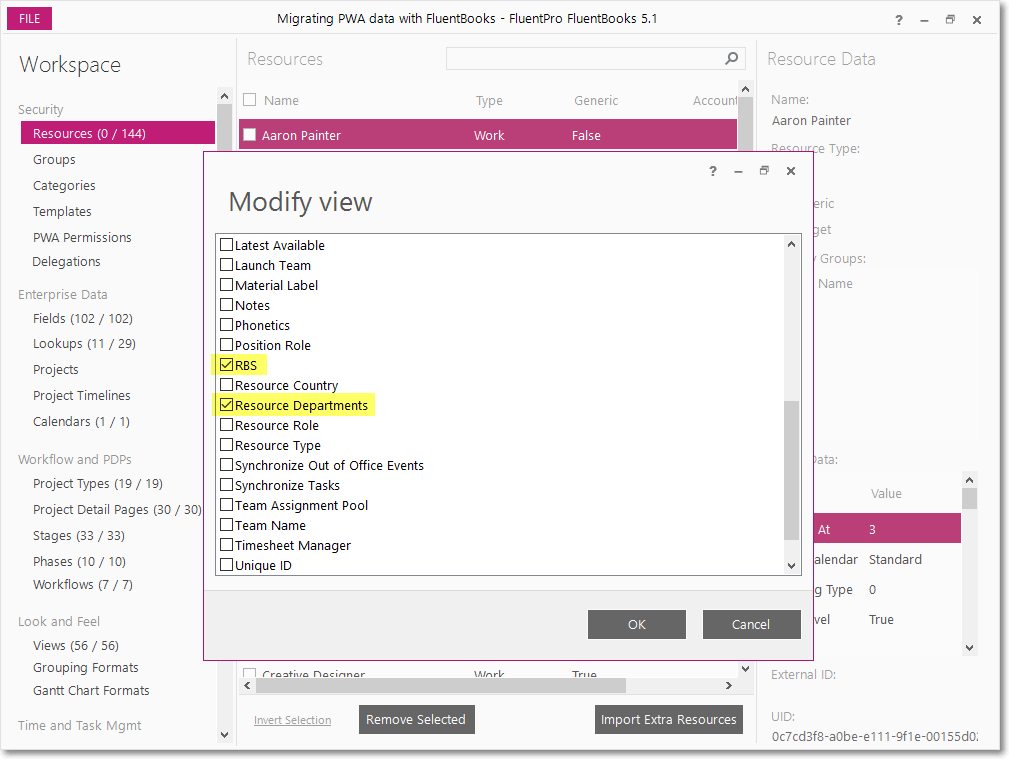Click the search magnifier icon in Resources

tap(731, 59)
